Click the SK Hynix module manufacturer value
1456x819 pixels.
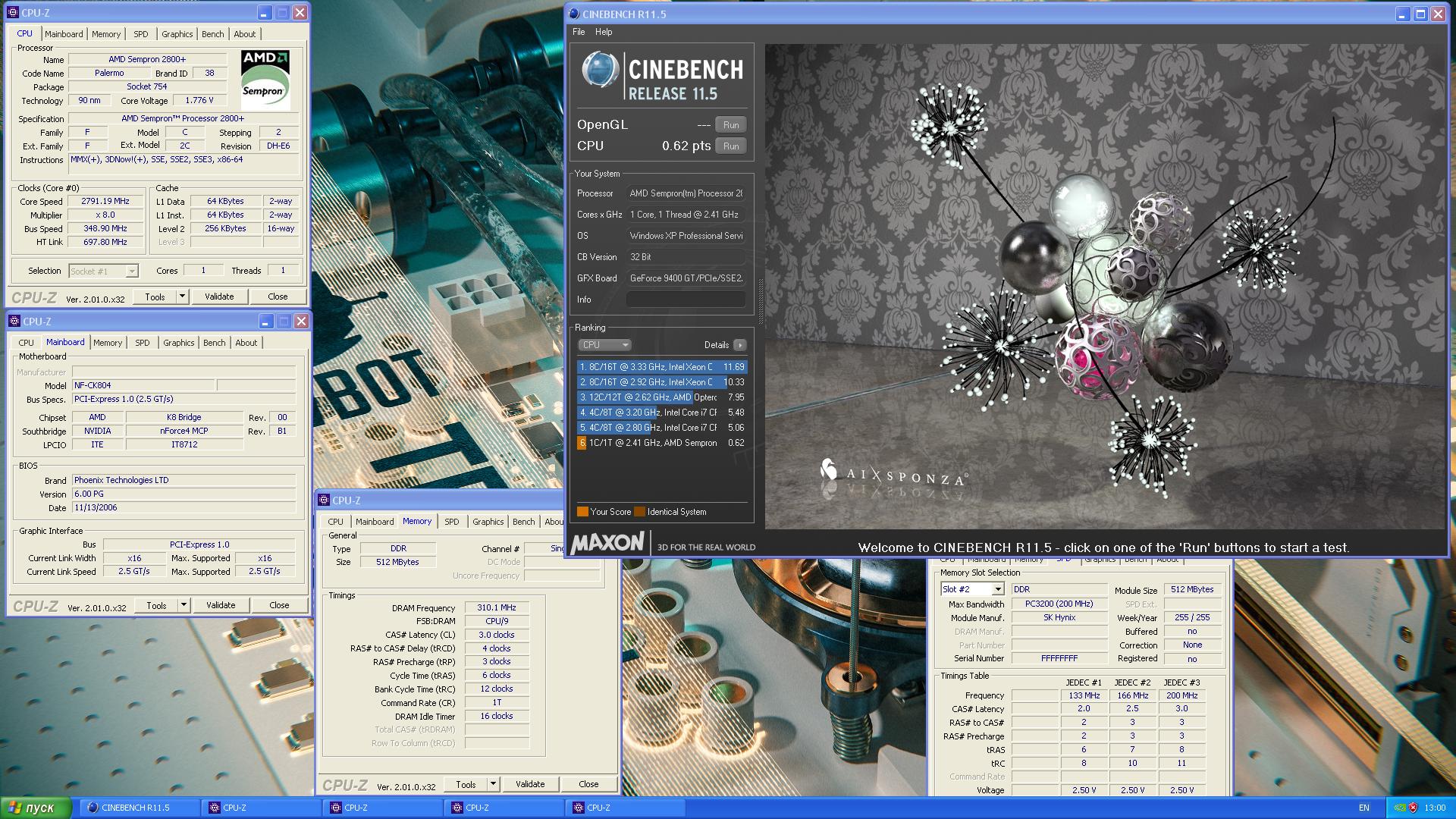1059,618
